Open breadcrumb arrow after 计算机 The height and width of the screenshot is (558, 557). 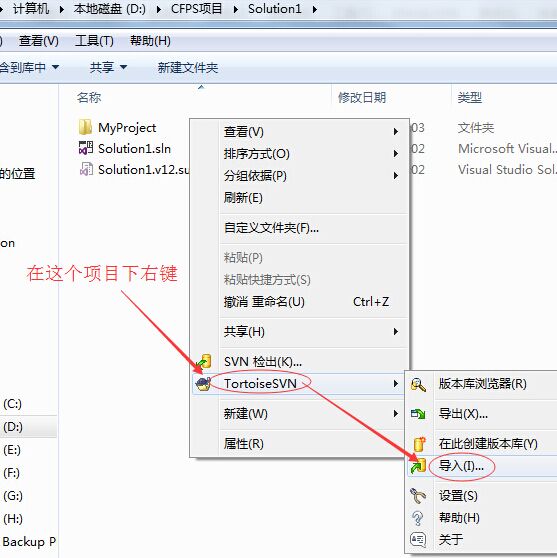[x=62, y=9]
